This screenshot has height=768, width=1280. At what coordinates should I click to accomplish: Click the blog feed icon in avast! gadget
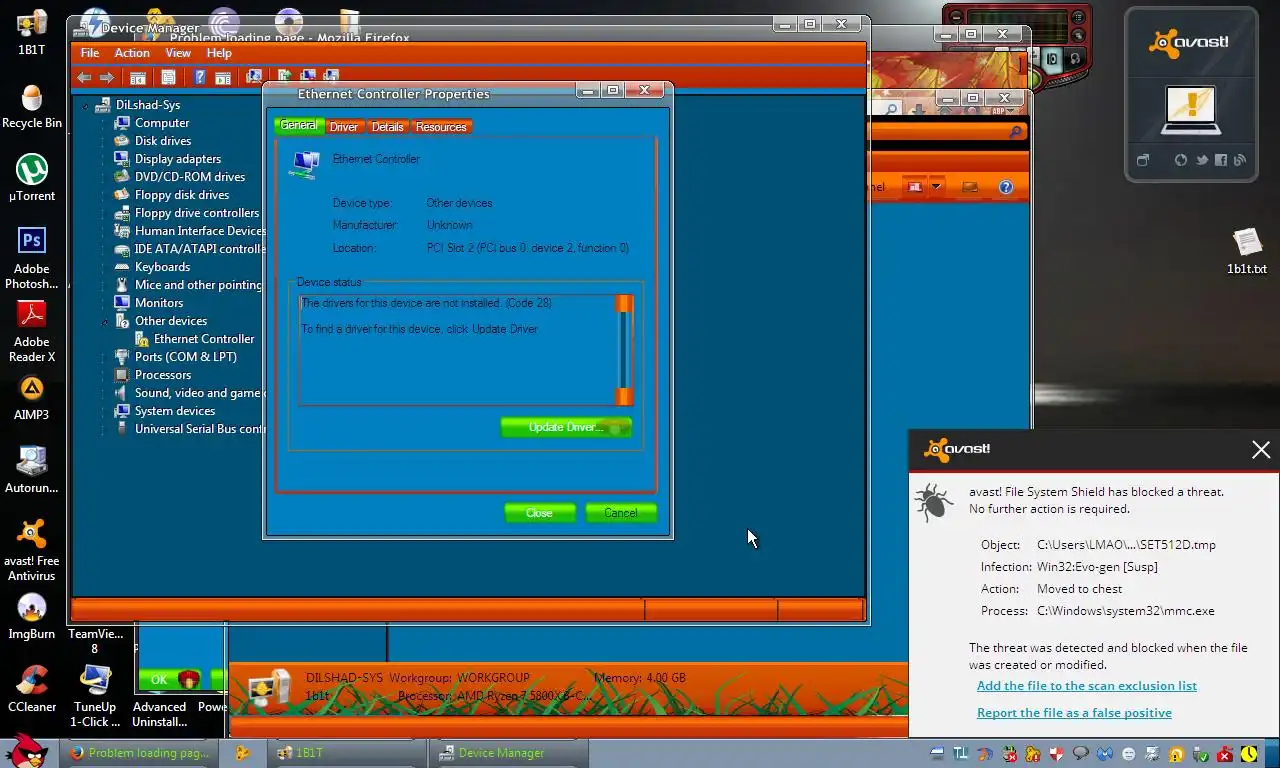click(x=1240, y=160)
